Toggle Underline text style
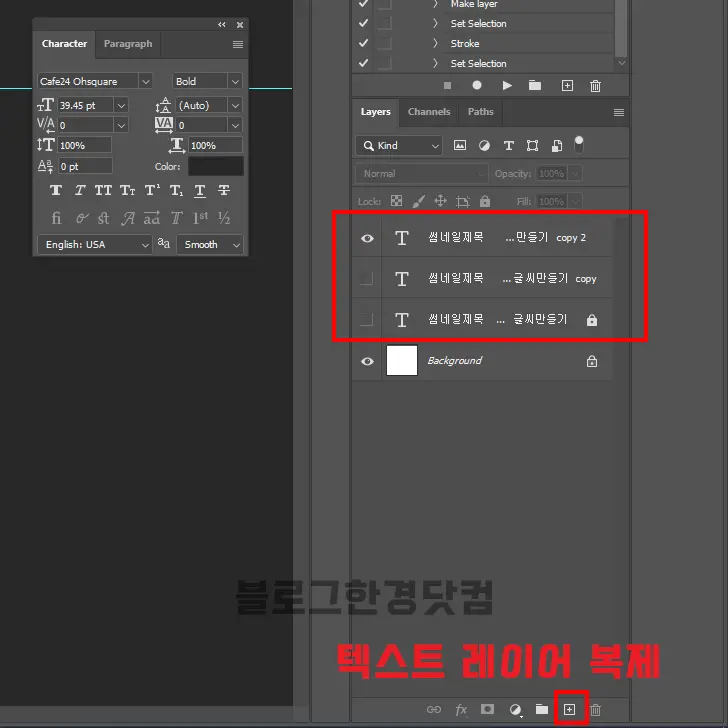This screenshot has width=728, height=728. pos(200,190)
